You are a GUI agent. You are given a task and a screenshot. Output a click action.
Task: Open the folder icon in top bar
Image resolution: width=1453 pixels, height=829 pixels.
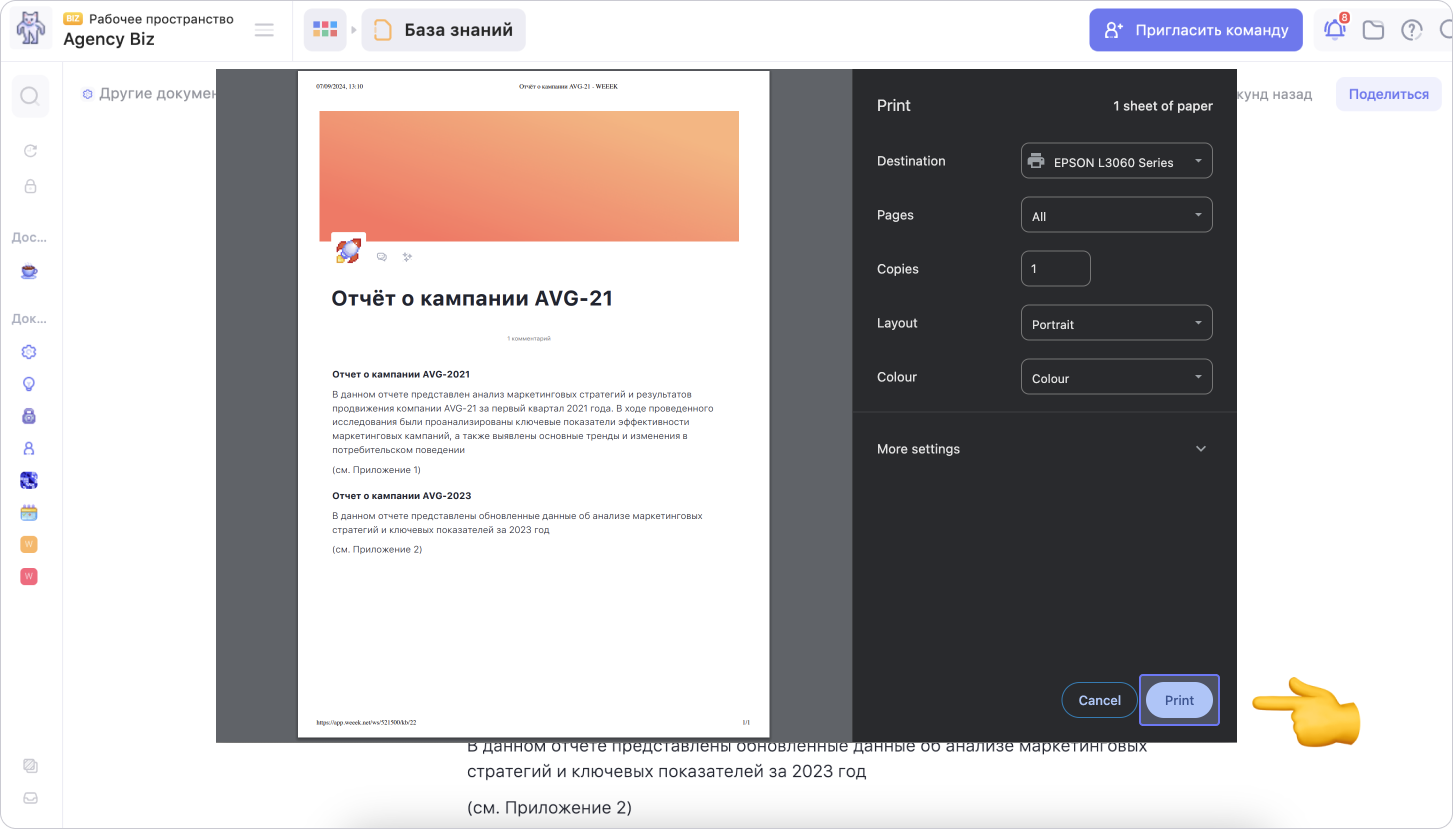tap(1373, 30)
